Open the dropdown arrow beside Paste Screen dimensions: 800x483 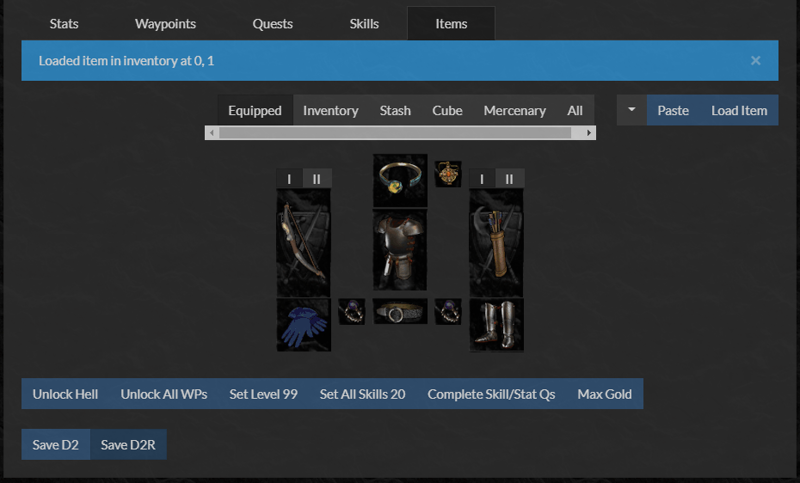[632, 110]
